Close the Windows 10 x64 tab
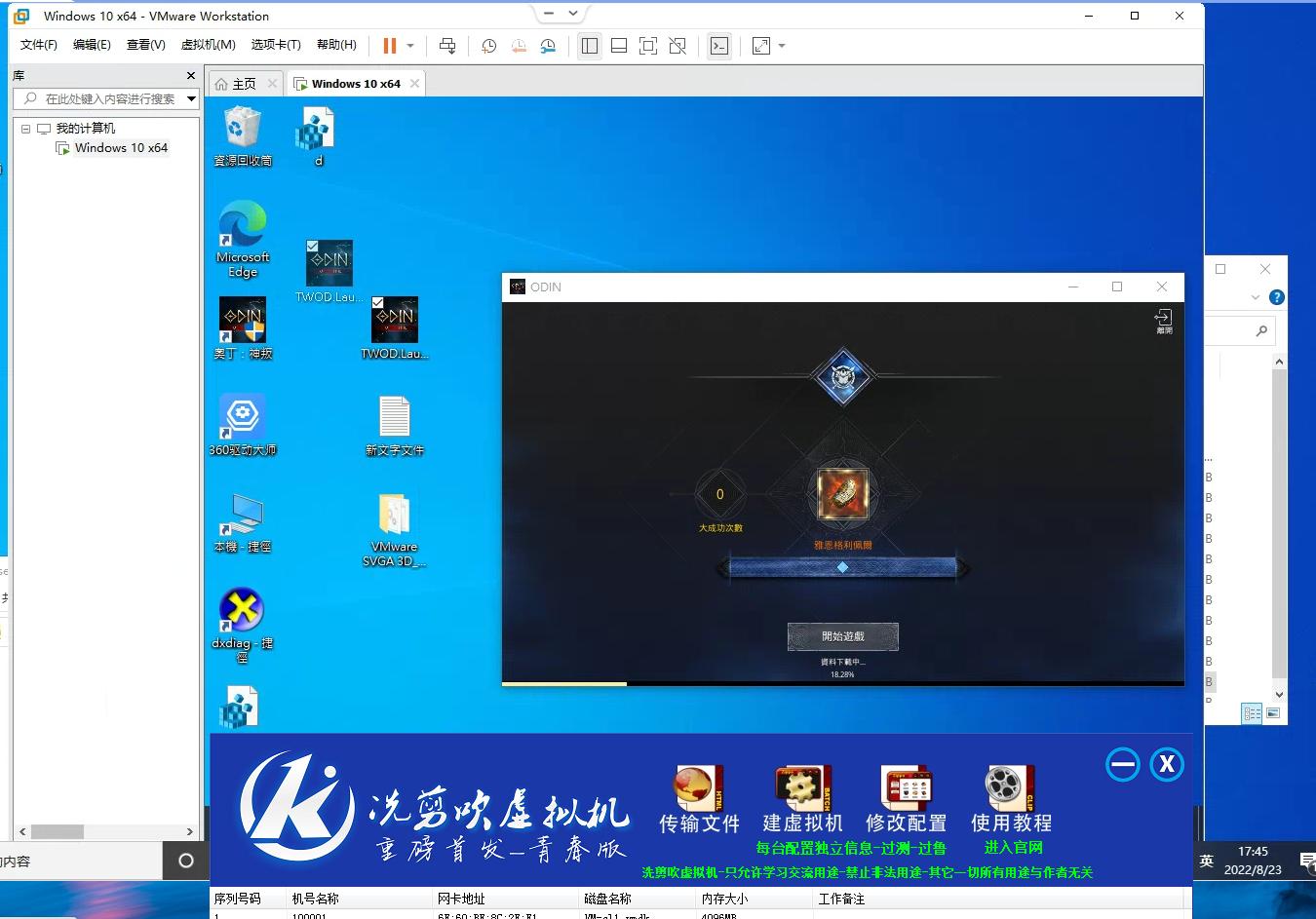 coord(414,84)
